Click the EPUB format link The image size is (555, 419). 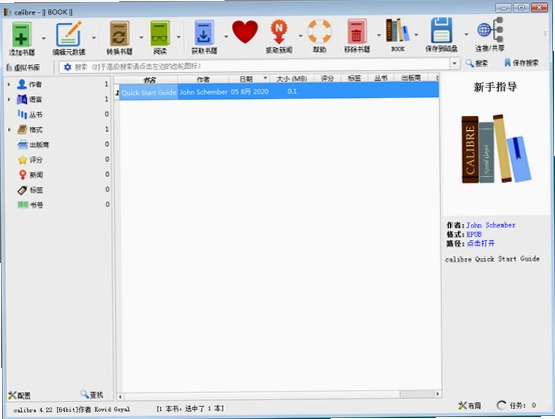tap(474, 234)
